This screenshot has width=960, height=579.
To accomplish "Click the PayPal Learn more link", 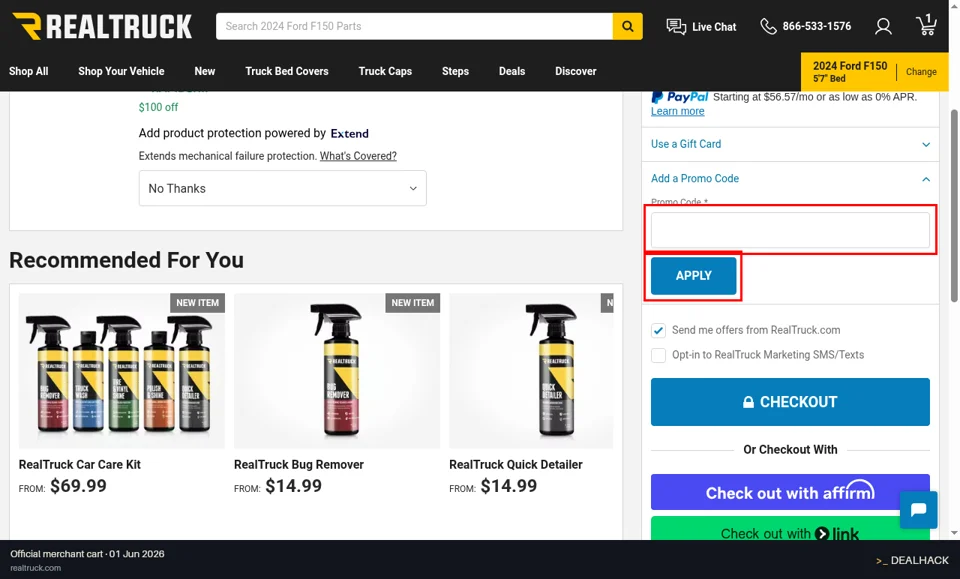I will [677, 111].
